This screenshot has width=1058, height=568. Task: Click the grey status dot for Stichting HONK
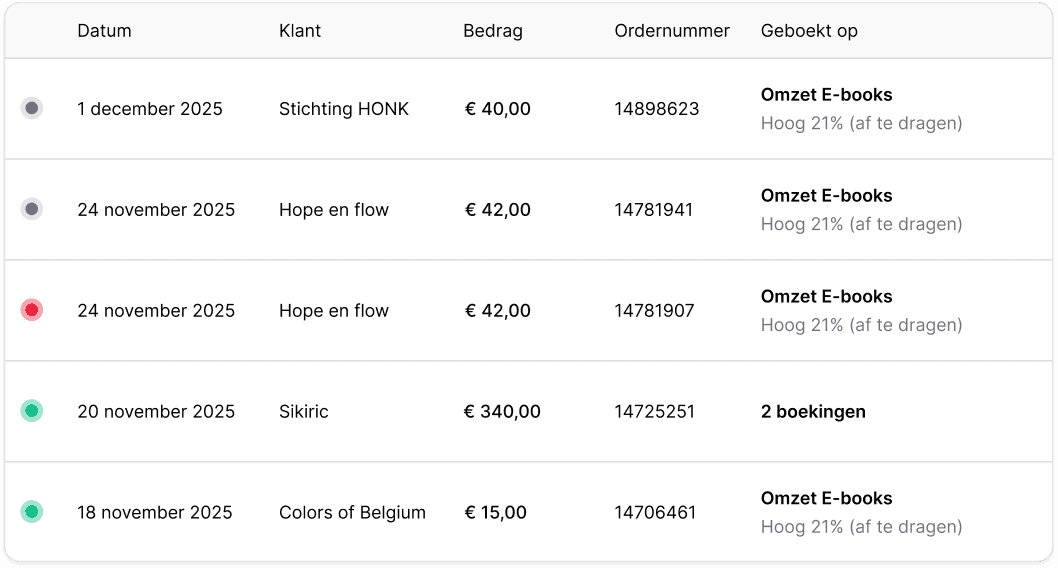point(32,108)
